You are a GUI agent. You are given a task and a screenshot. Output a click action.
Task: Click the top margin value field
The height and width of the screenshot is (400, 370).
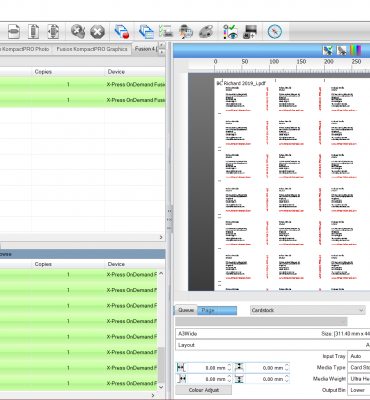[264, 368]
